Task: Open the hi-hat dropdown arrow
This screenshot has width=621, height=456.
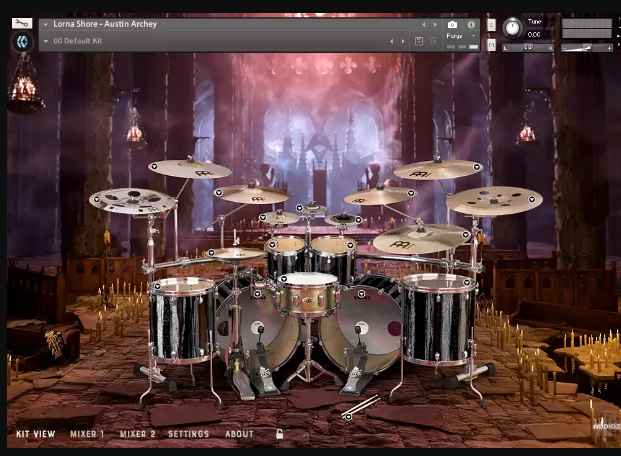Action: click(211, 252)
